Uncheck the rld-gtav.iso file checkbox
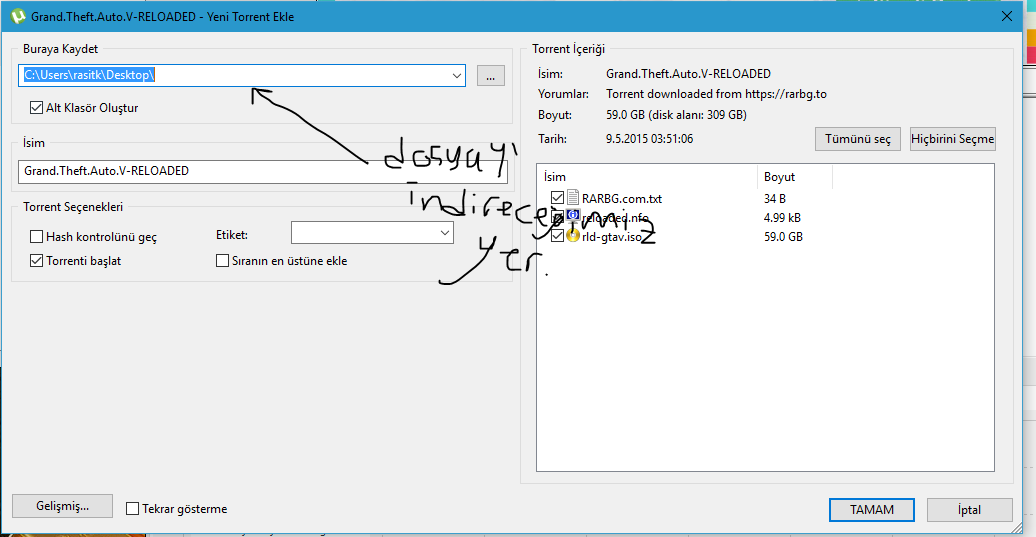The width and height of the screenshot is (1036, 537). tap(557, 236)
